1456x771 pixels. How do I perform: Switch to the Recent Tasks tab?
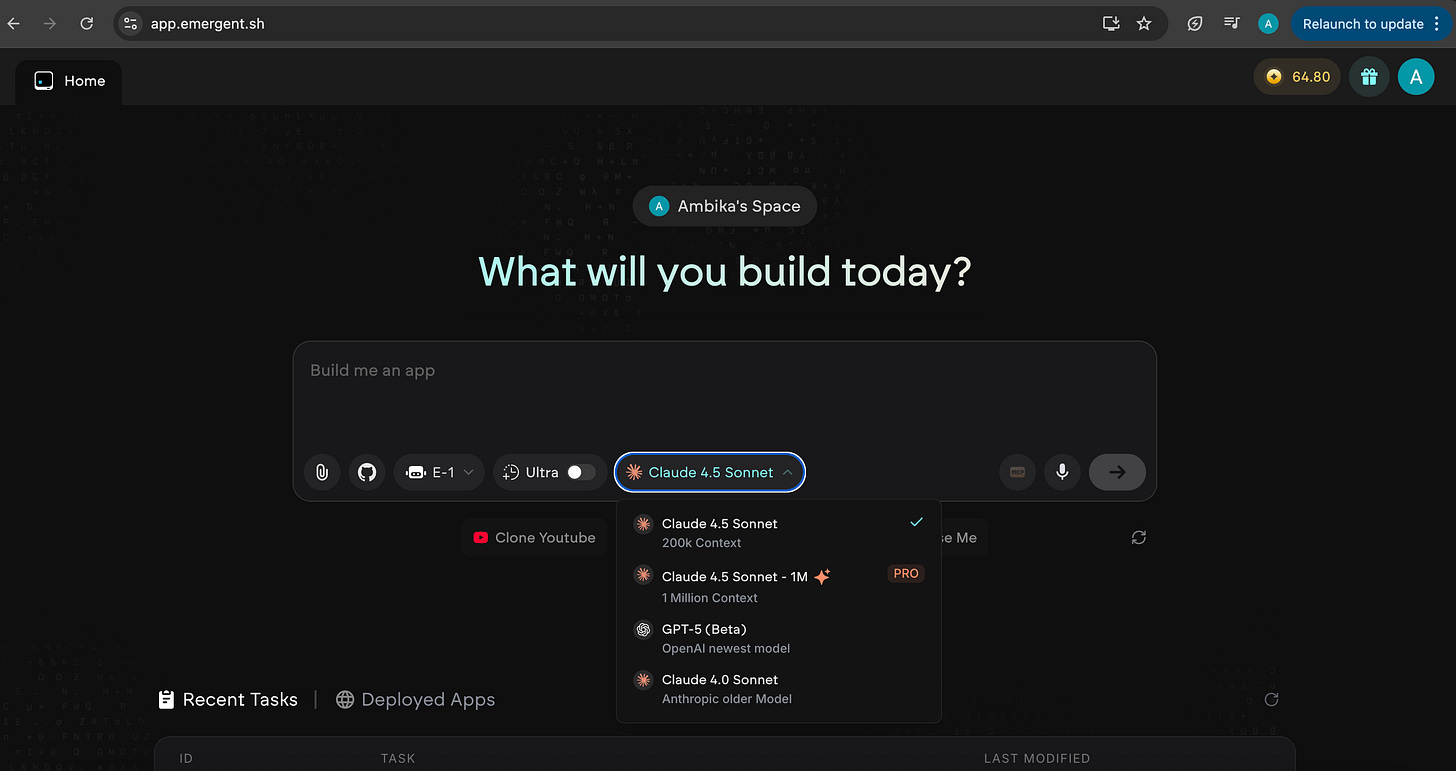228,700
